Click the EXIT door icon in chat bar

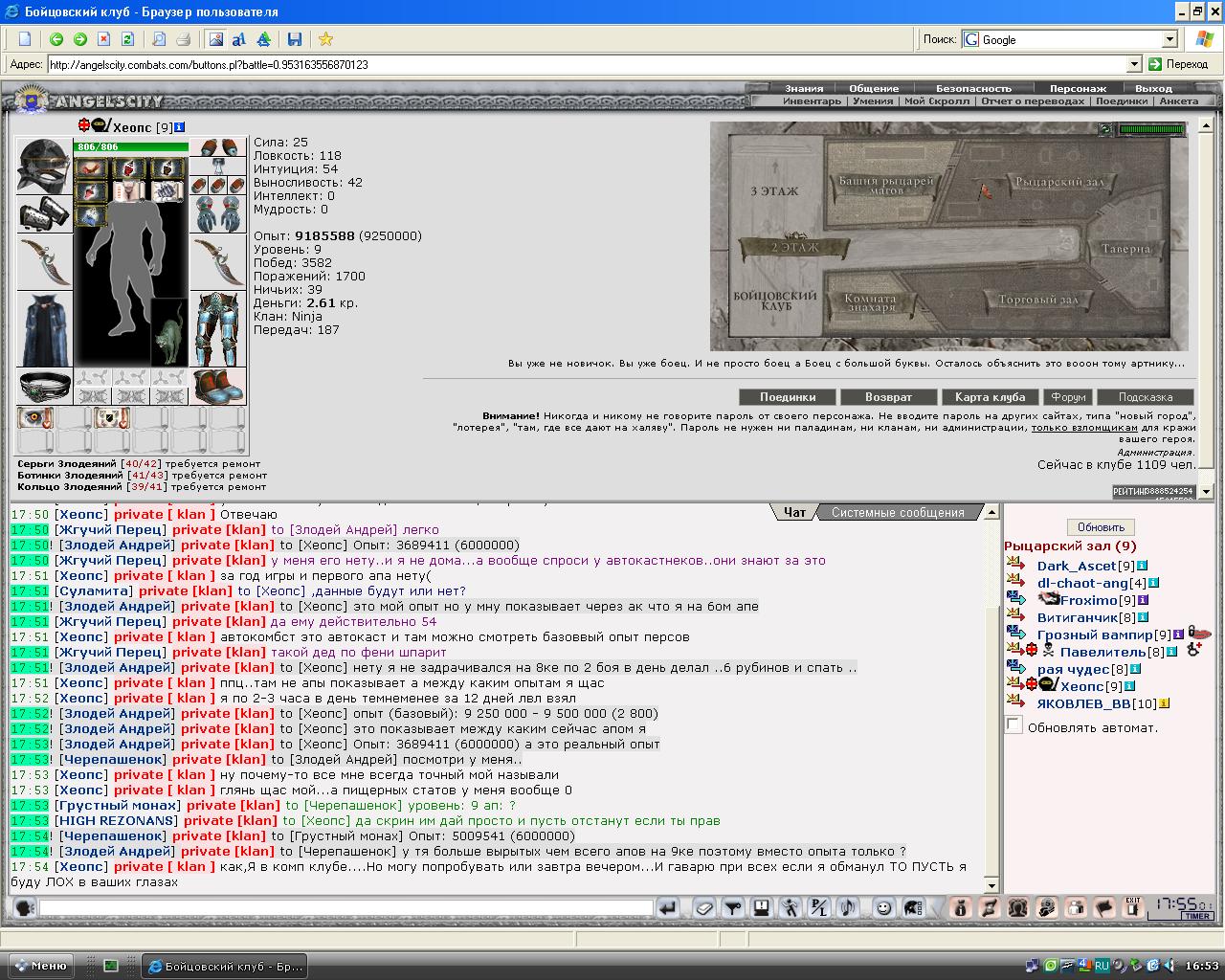(1133, 907)
